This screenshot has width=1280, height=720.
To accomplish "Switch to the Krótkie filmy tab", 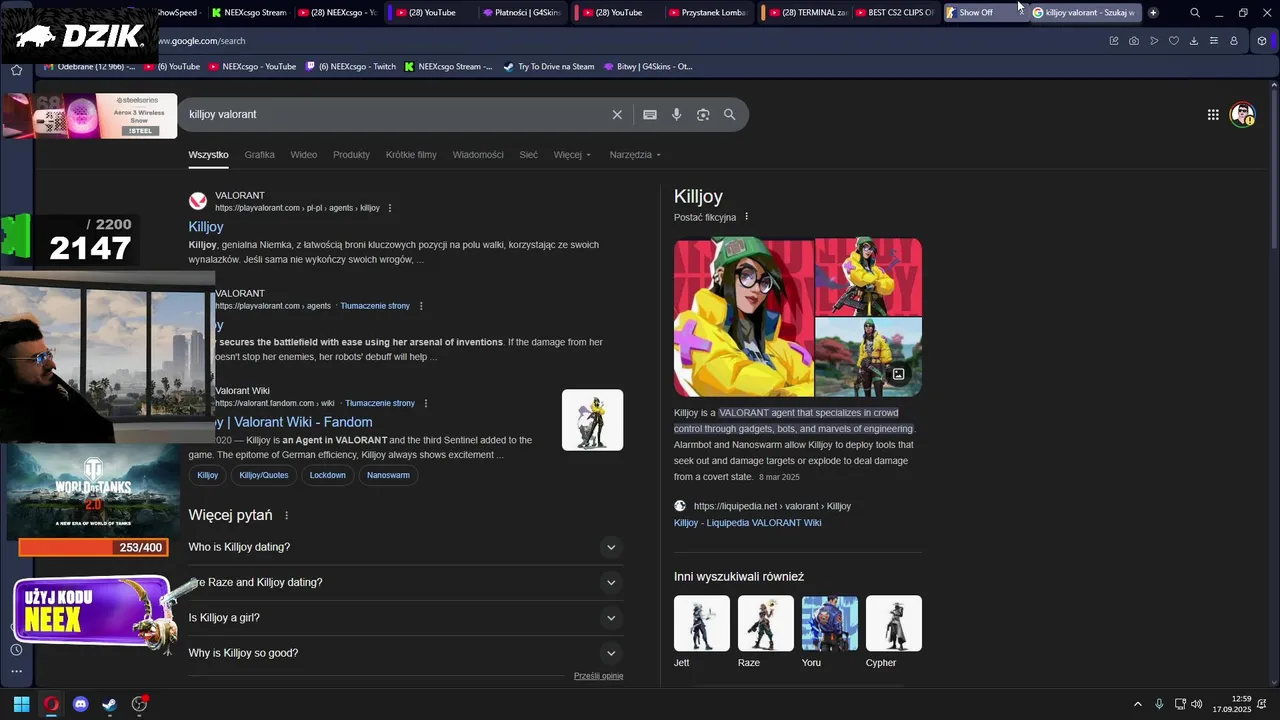I will [x=411, y=155].
